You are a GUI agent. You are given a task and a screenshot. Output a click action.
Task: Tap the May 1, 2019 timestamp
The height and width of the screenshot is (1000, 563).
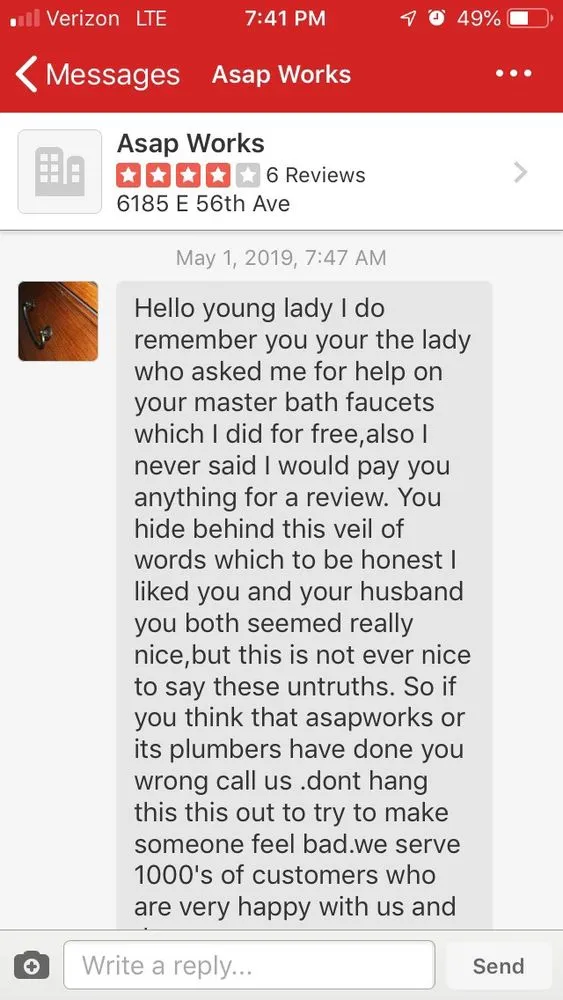pos(281,258)
